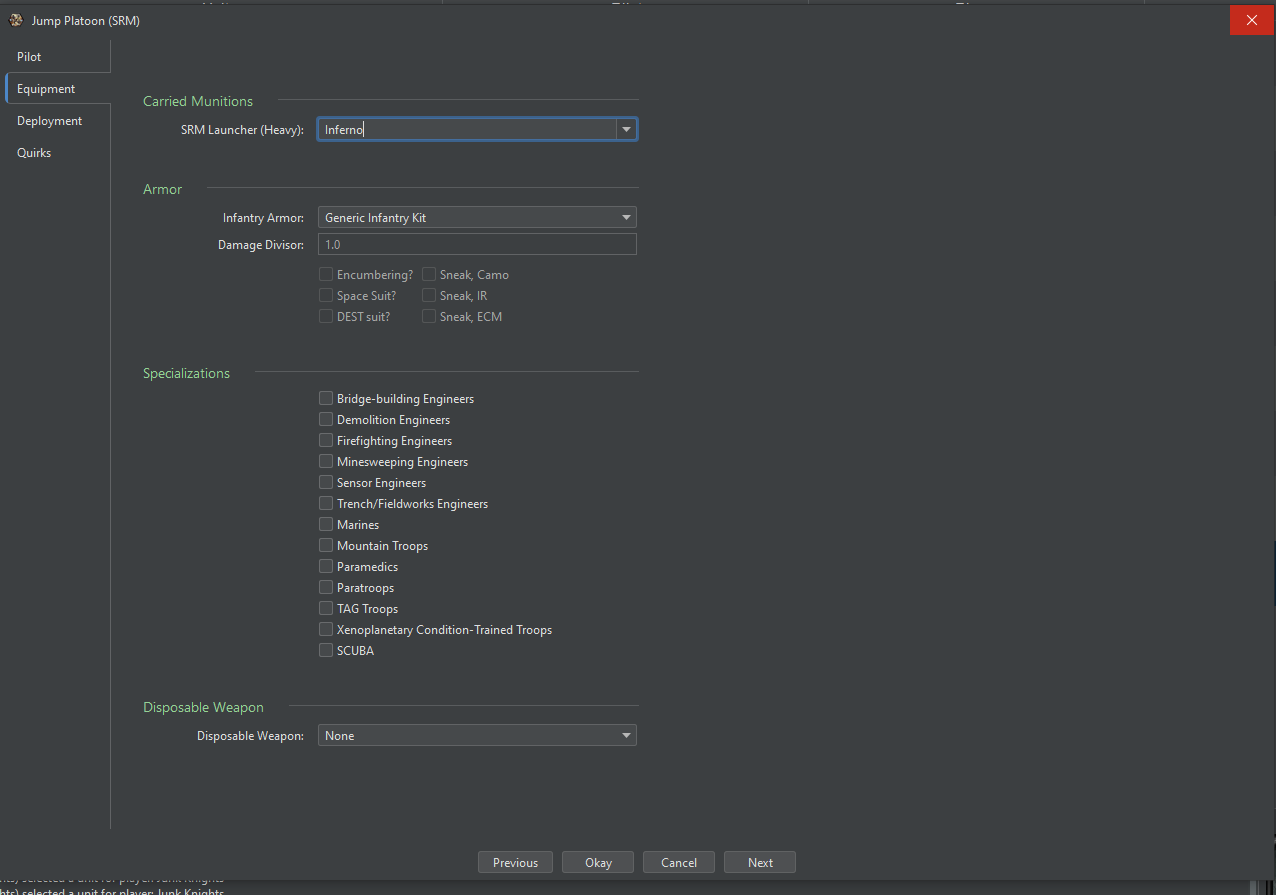Advance with the Next button

(760, 863)
